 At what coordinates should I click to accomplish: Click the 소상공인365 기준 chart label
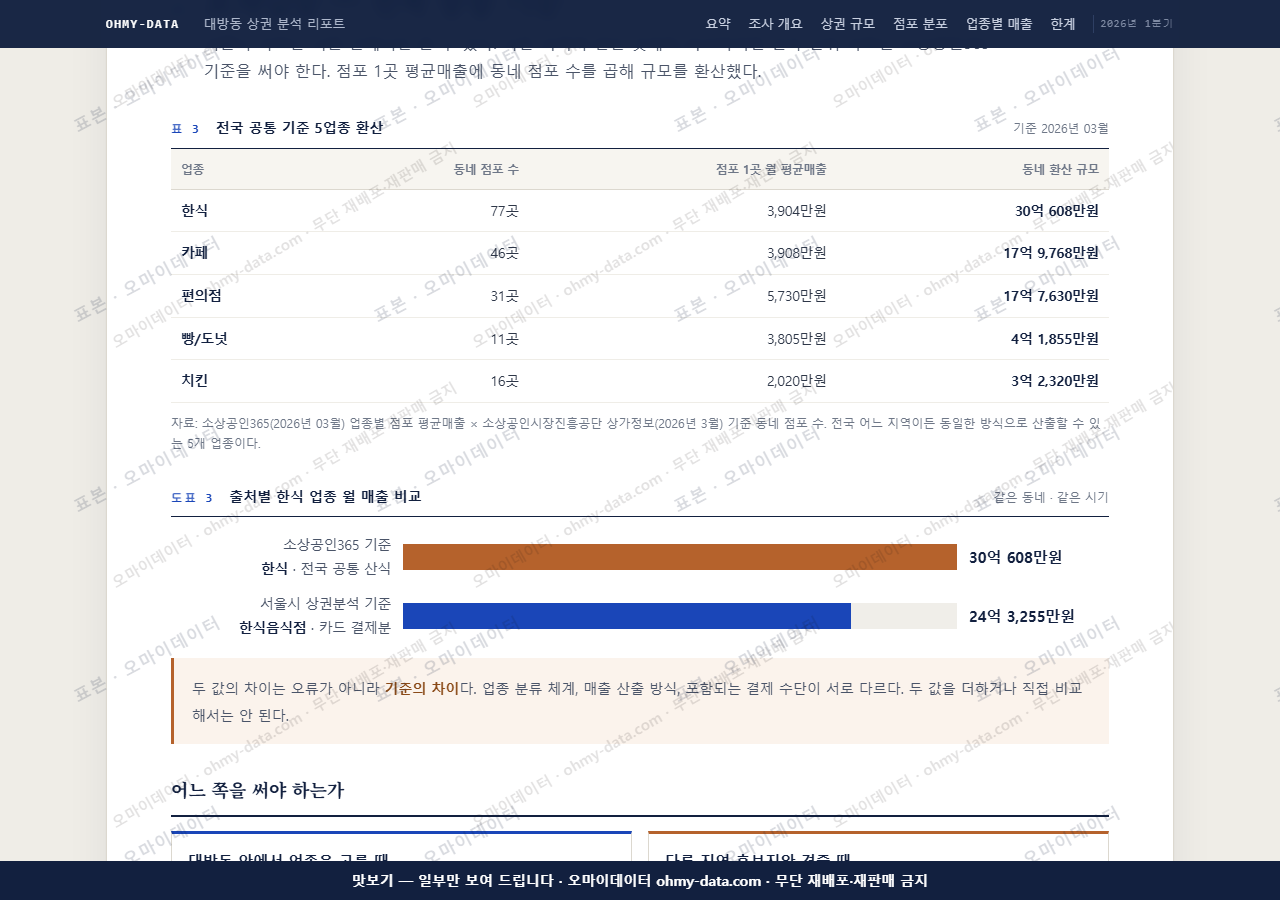(337, 545)
